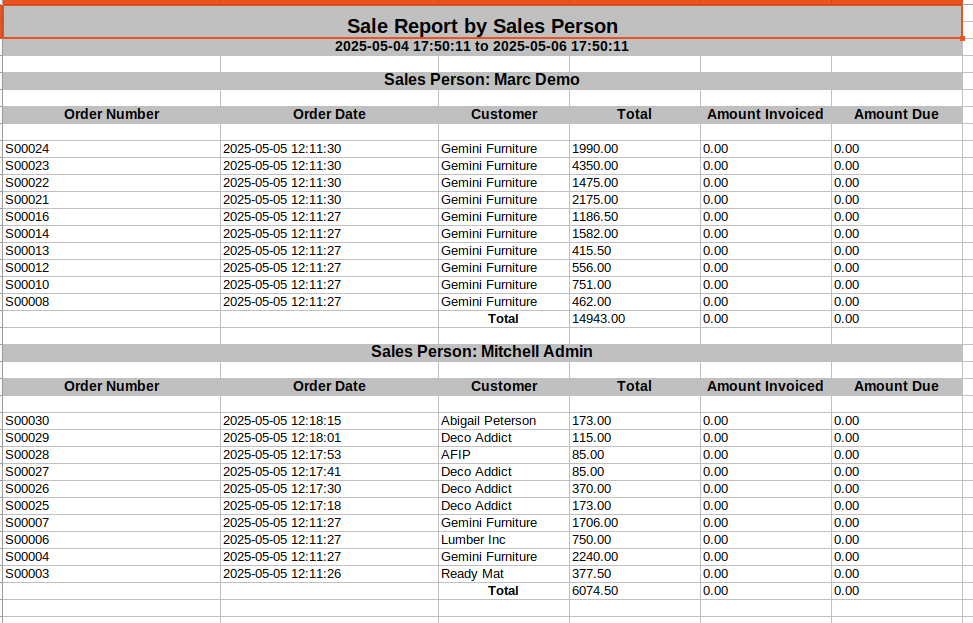973x623 pixels.
Task: Select the AFIP customer cell
Action: click(504, 455)
